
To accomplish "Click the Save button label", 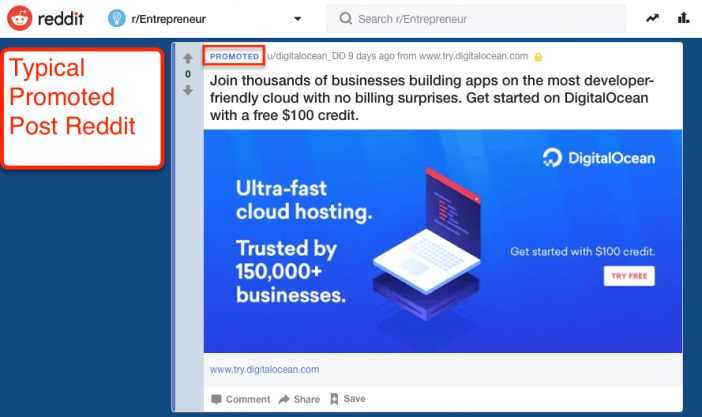I will click(354, 399).
